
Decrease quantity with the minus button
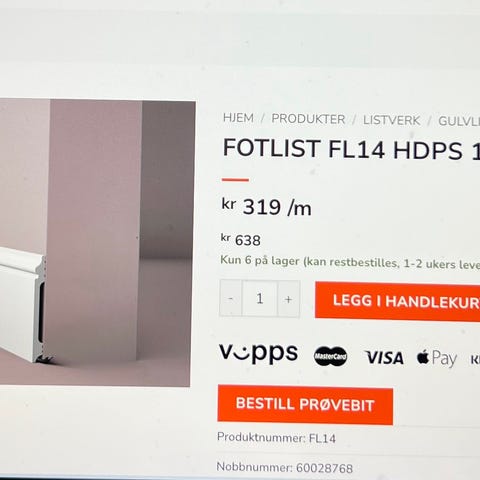[x=231, y=298]
